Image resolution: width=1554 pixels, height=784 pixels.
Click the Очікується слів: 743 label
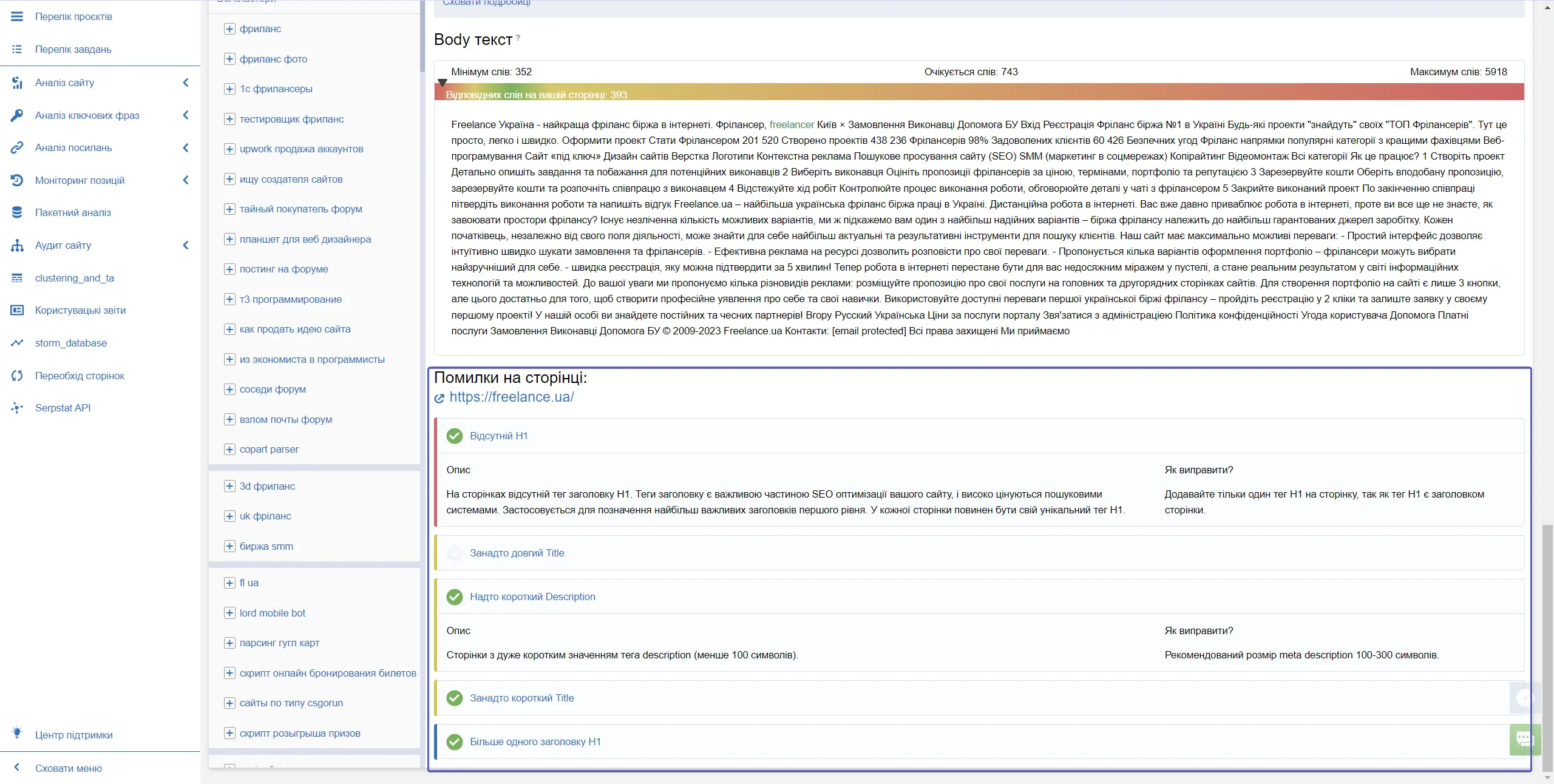[x=971, y=72]
